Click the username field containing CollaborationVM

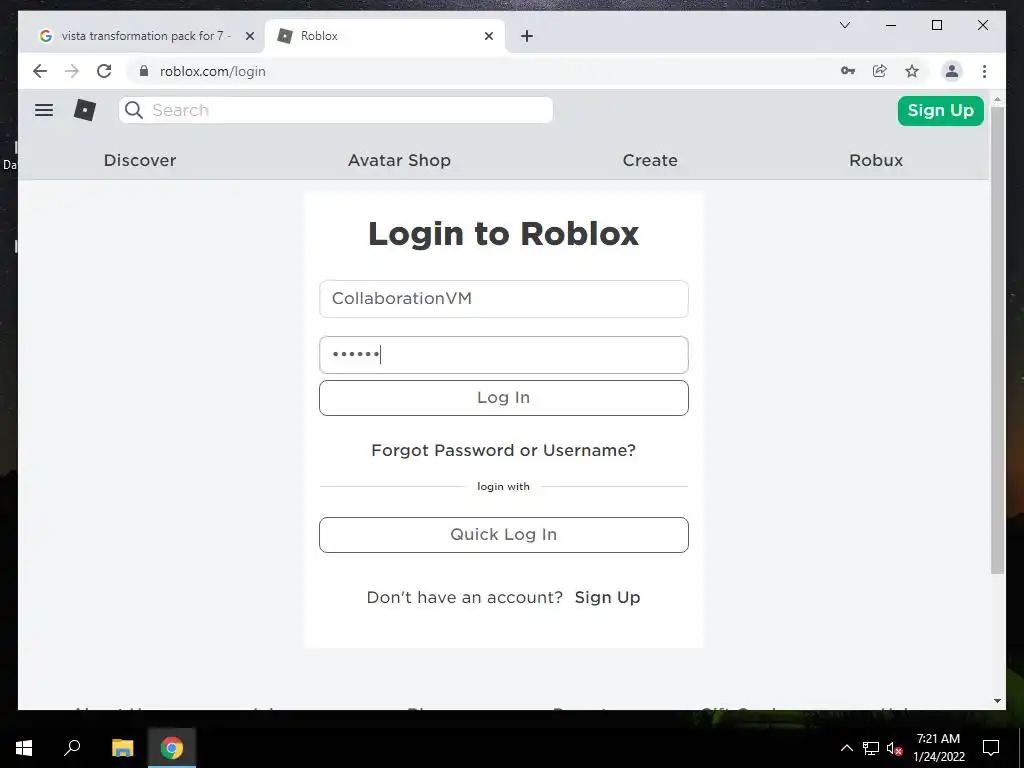tap(504, 299)
